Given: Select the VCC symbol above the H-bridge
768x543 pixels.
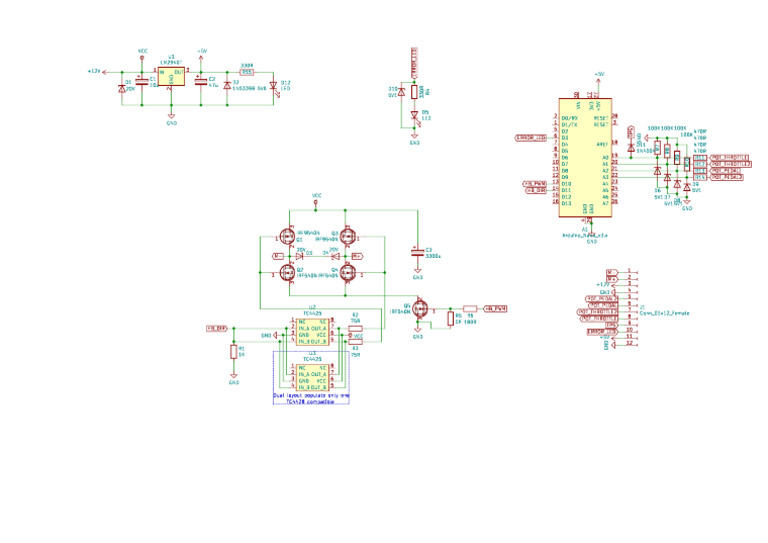Looking at the screenshot, I should pos(316,198).
